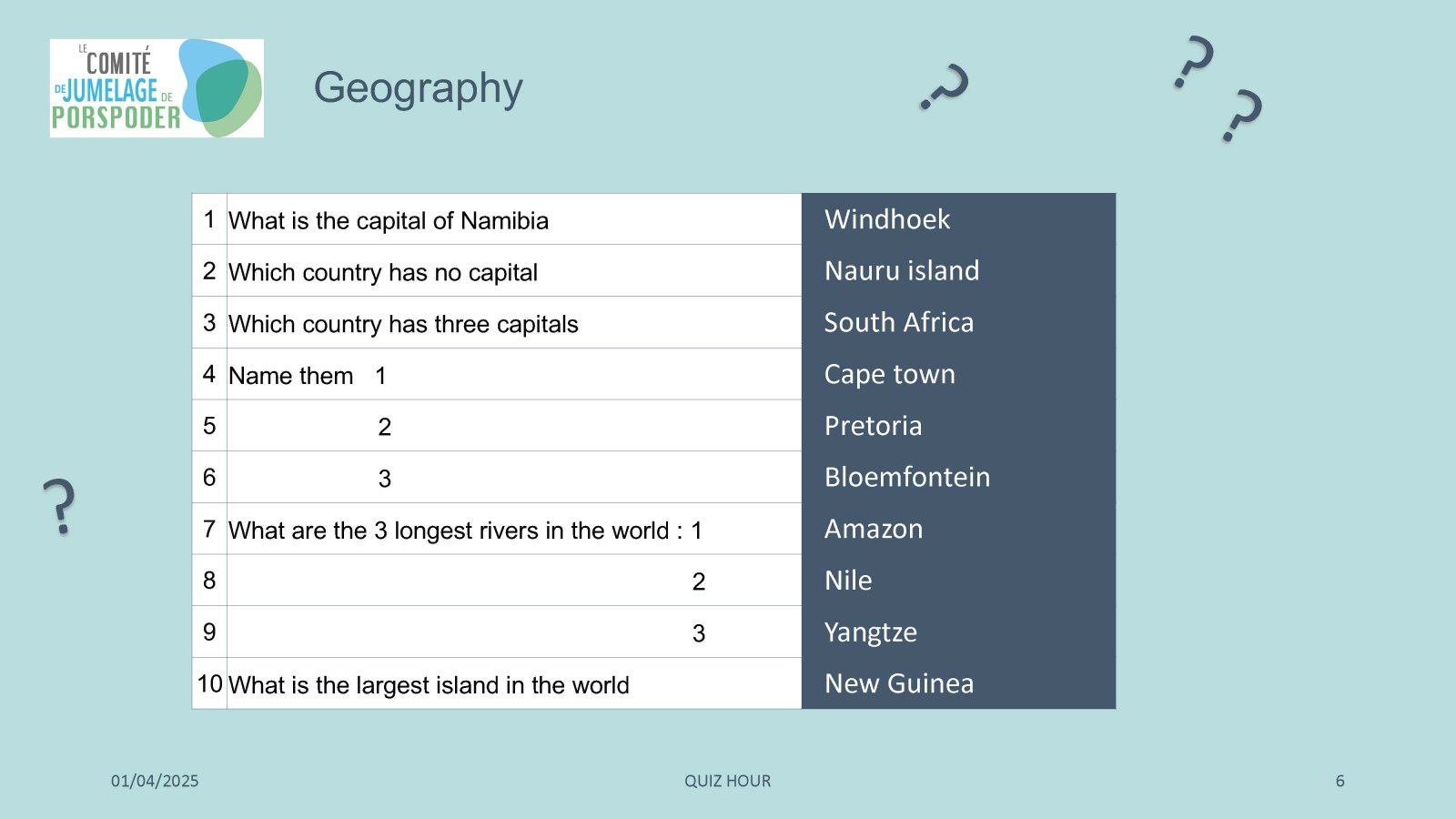The height and width of the screenshot is (819, 1456).
Task: Click the answer South Africa
Action: click(x=899, y=322)
